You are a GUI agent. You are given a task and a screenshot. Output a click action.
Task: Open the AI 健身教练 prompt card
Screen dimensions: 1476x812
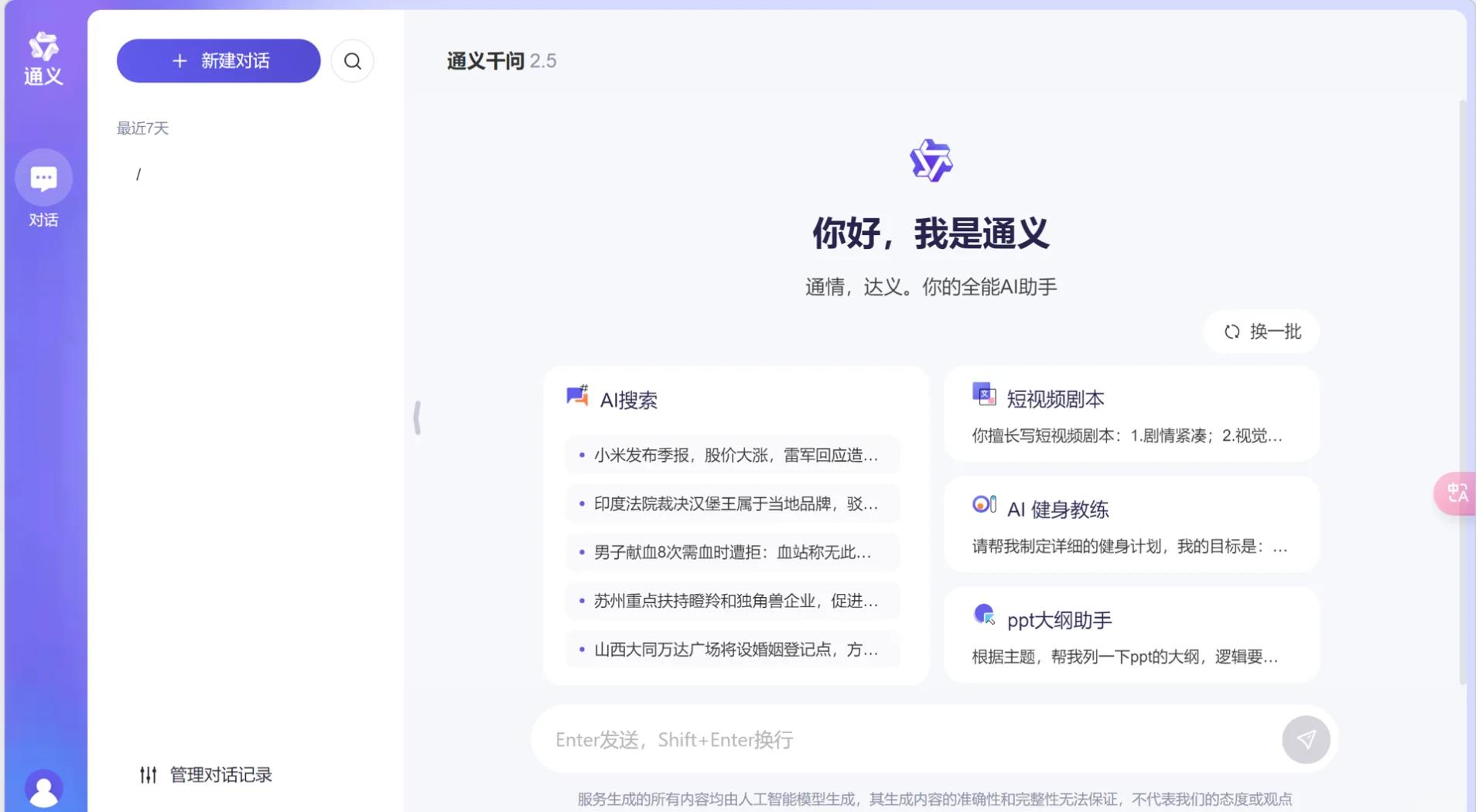[x=1131, y=525]
